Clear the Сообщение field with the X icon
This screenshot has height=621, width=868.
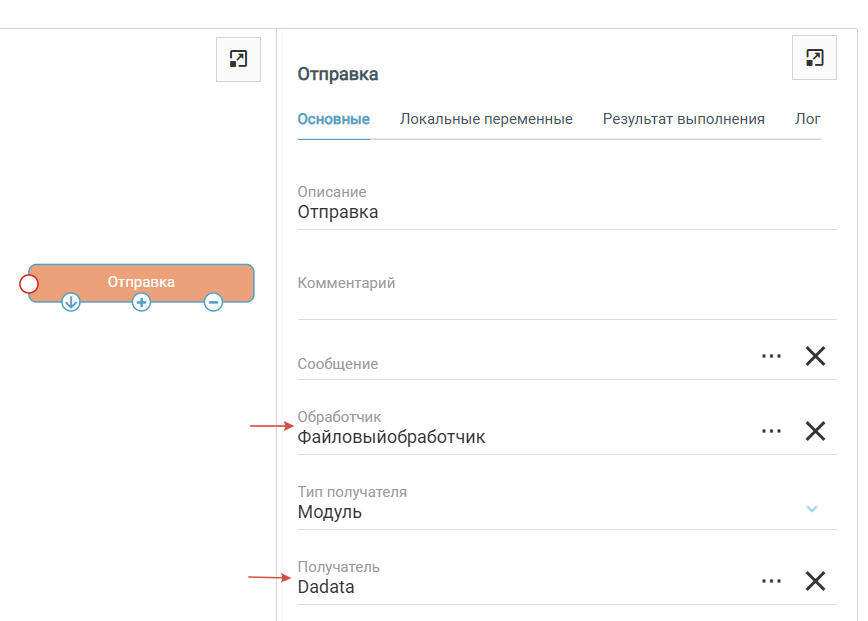click(x=815, y=356)
